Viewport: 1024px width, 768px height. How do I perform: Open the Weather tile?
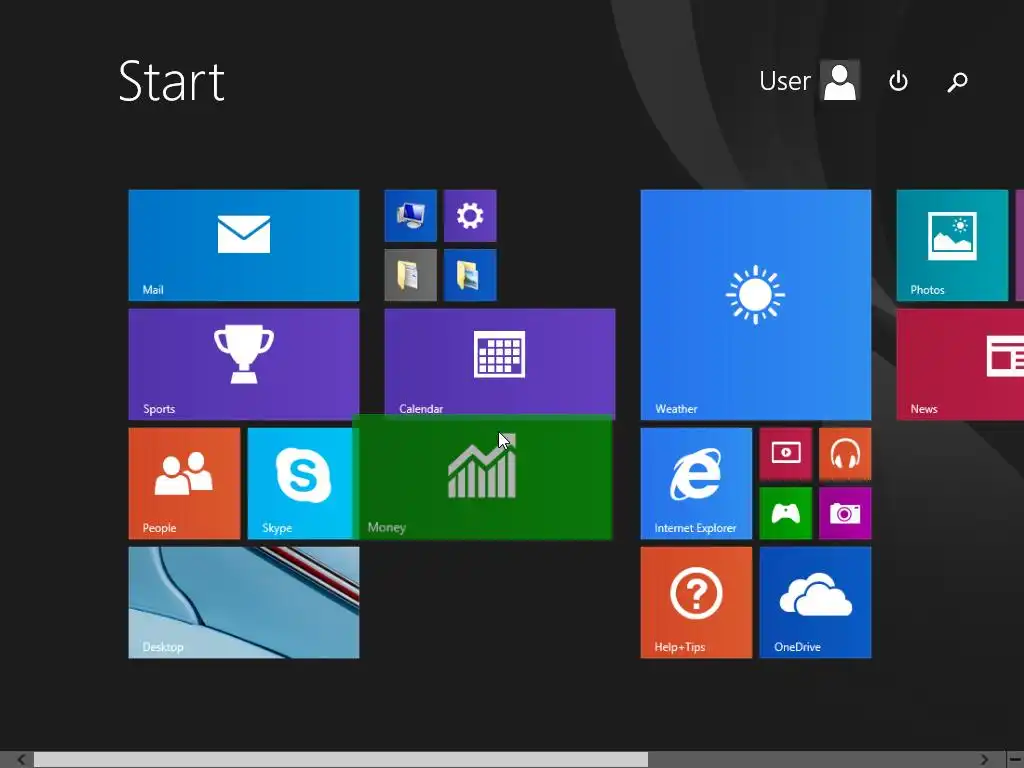[756, 305]
